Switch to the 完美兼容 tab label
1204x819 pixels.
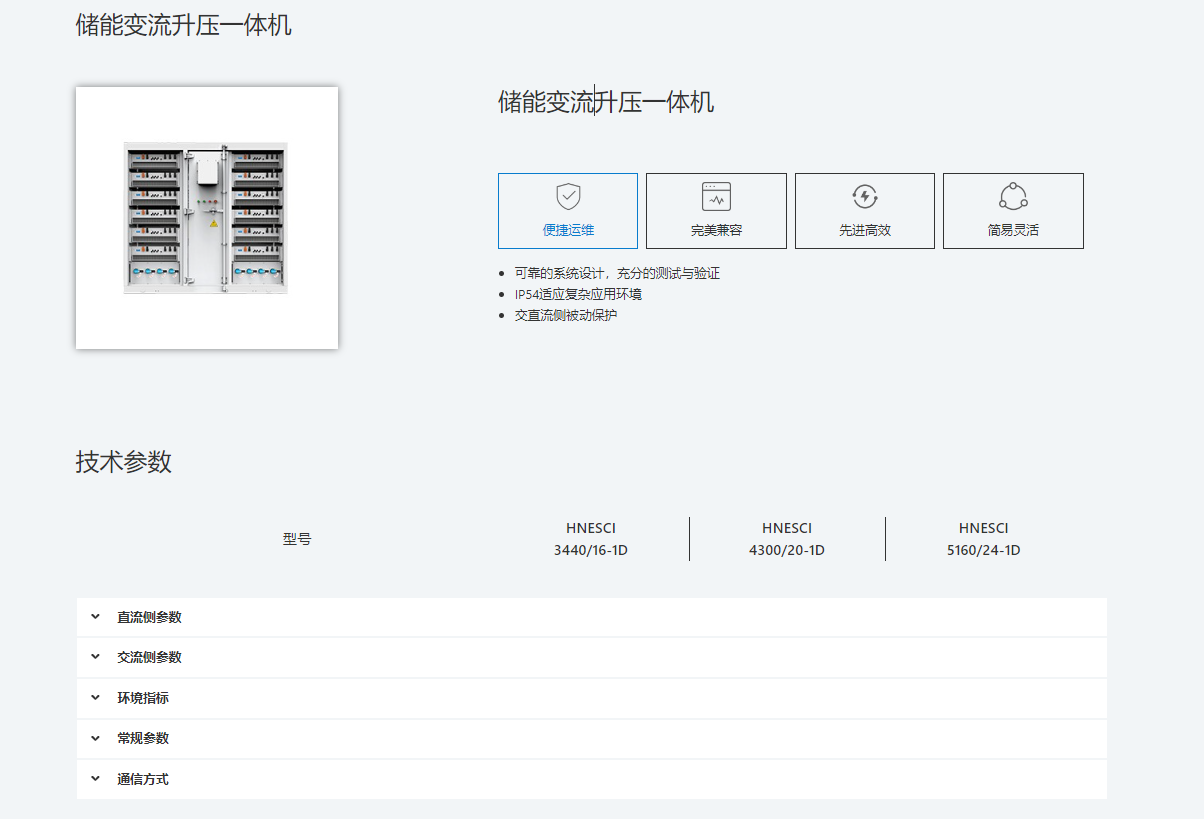[x=716, y=230]
